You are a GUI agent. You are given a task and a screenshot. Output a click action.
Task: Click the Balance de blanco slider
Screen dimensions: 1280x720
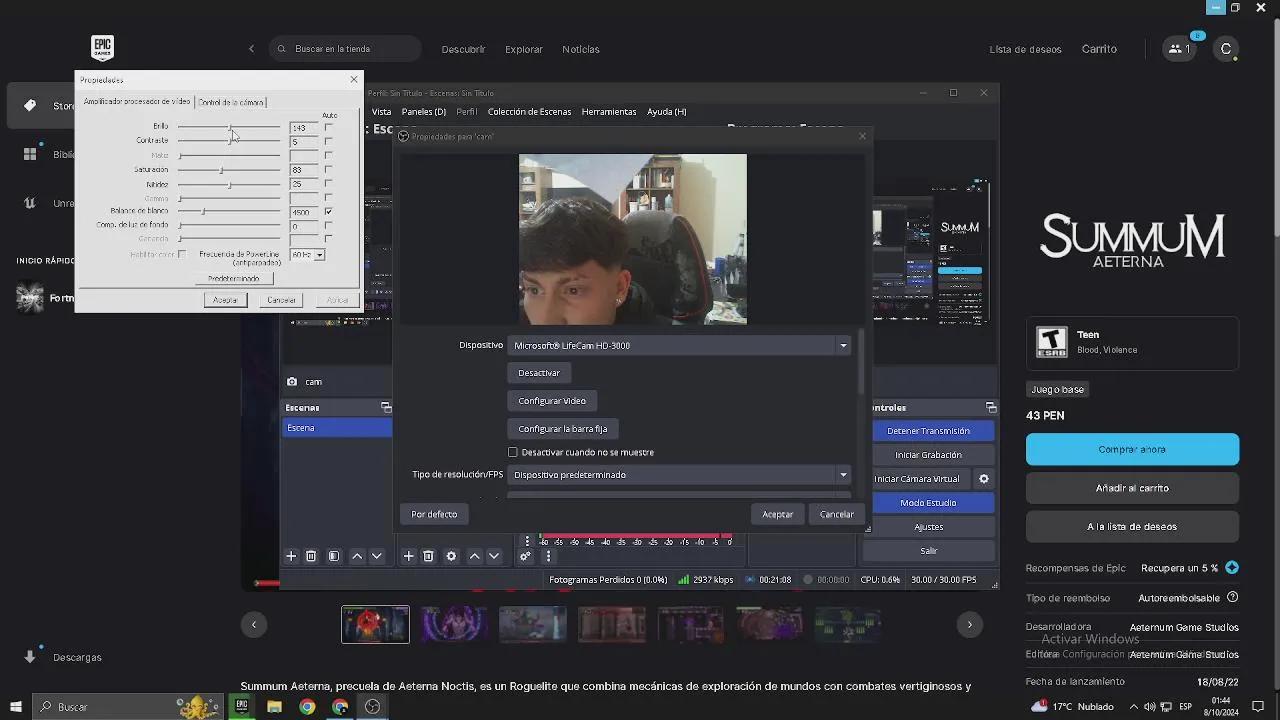229,212
